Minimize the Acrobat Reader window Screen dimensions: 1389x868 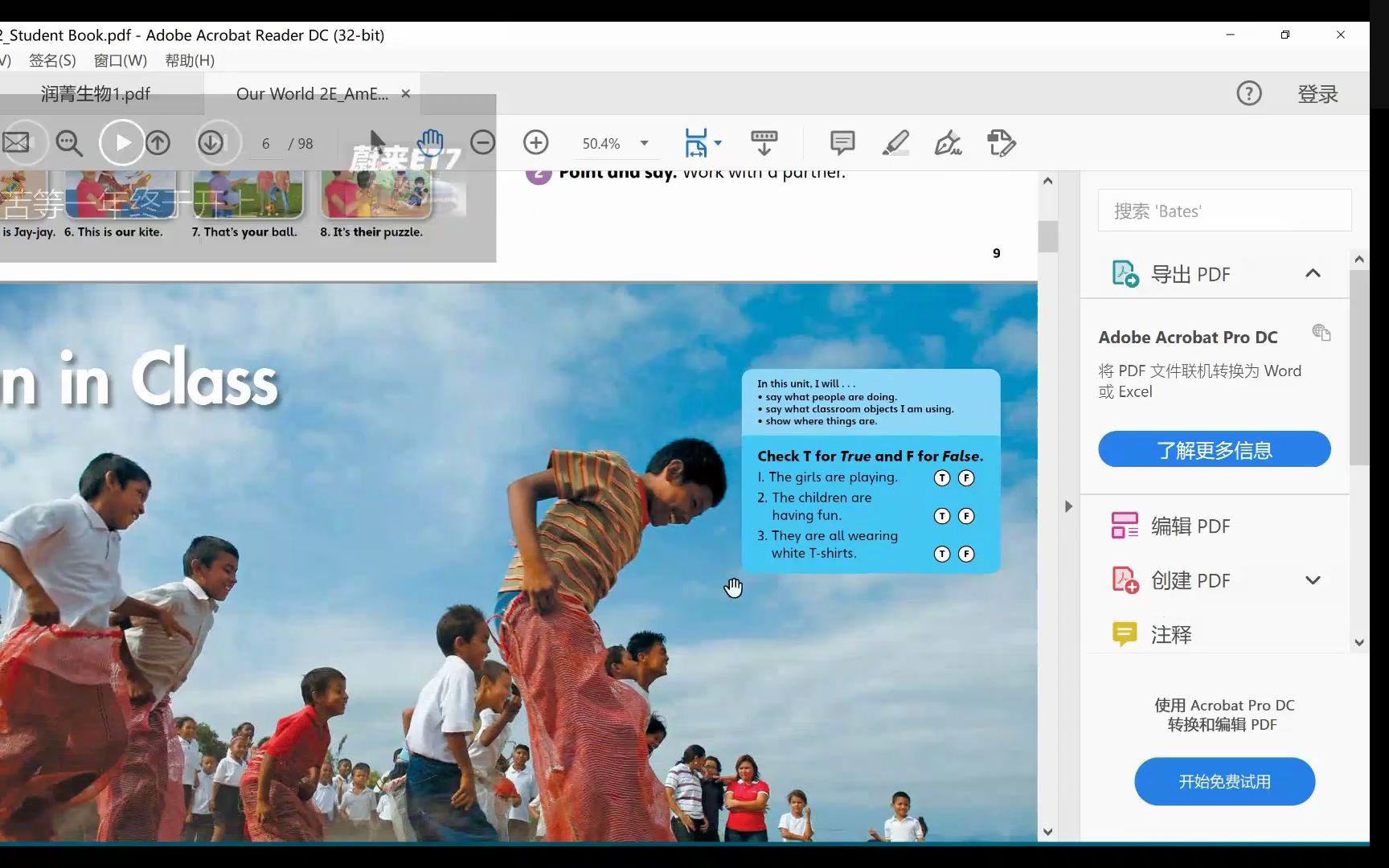1230,35
